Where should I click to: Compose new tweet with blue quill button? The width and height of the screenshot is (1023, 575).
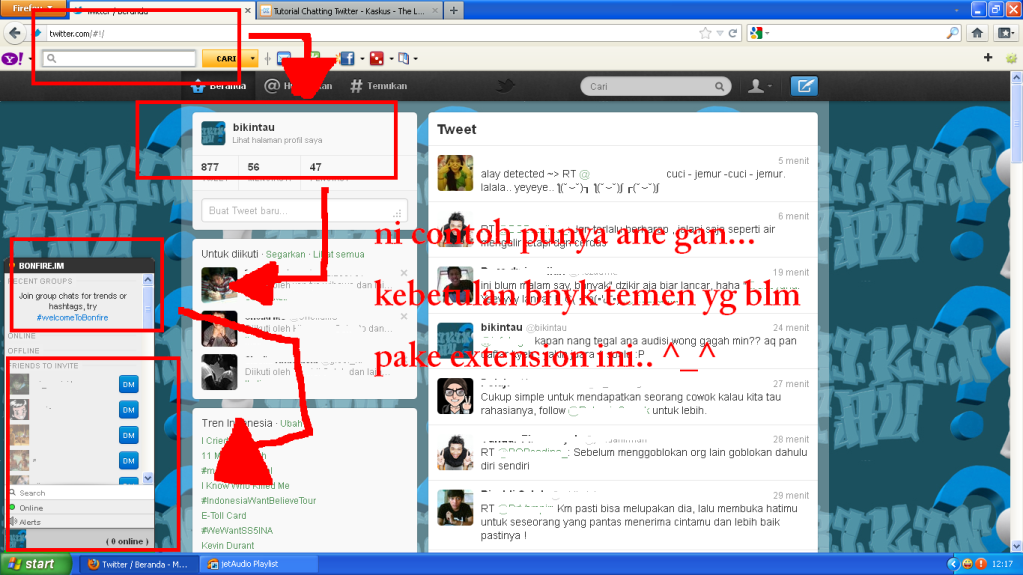coord(804,85)
